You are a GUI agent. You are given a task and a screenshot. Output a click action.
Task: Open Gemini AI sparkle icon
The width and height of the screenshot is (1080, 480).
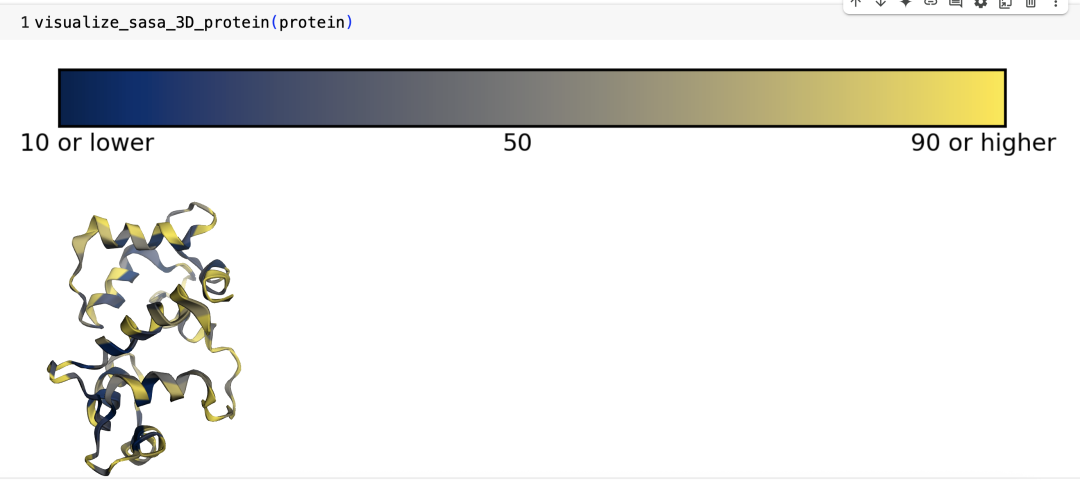tap(906, 3)
